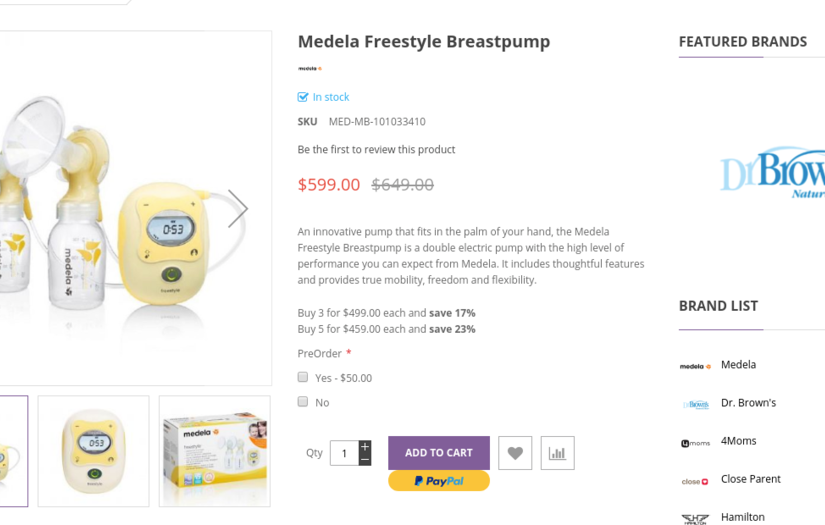The height and width of the screenshot is (525, 825).
Task: Click the compare chart icon button
Action: (x=557, y=453)
